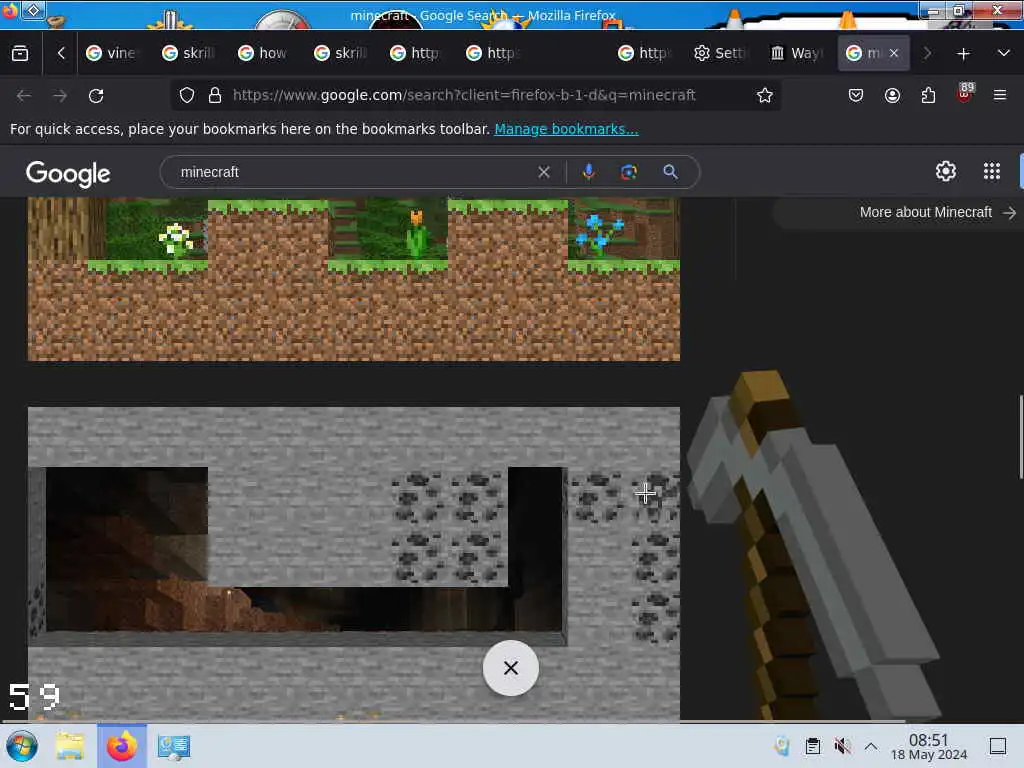
Task: Open 'More about Minecraft' link
Action: coord(937,212)
